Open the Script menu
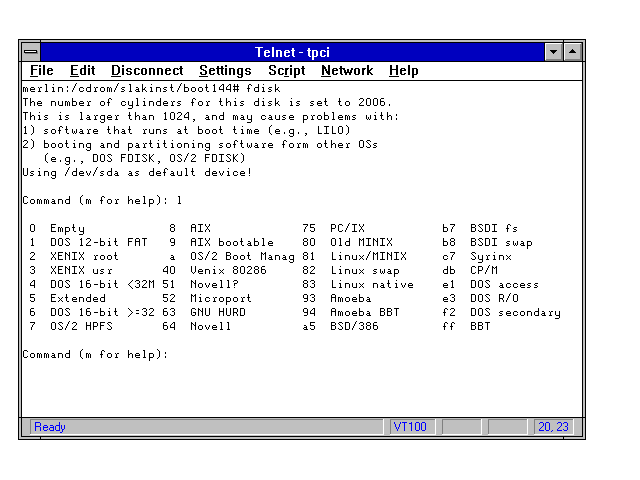The image size is (640, 480). pos(286,71)
